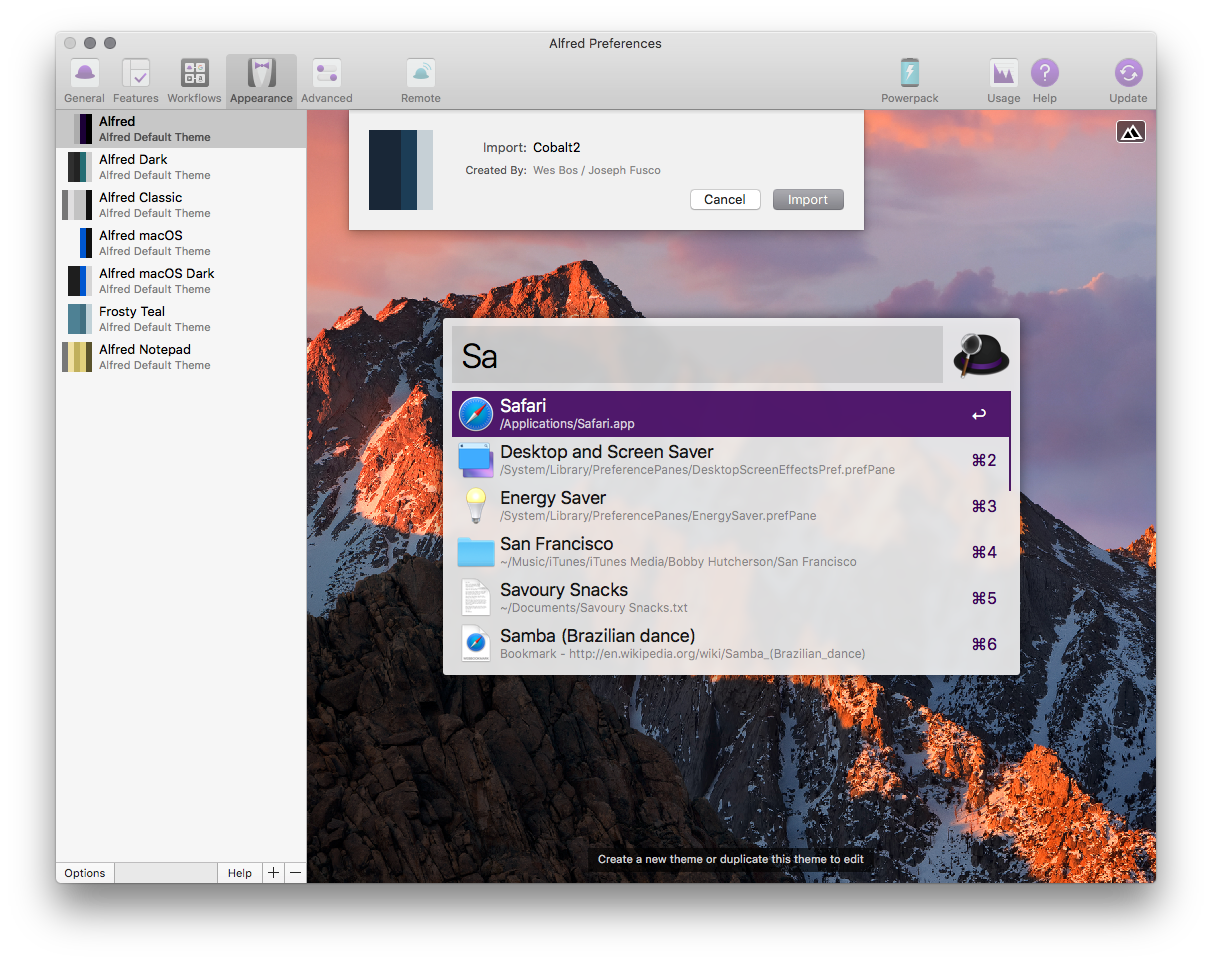Open the Features preferences pane
Viewport: 1212px width, 963px height.
click(135, 81)
